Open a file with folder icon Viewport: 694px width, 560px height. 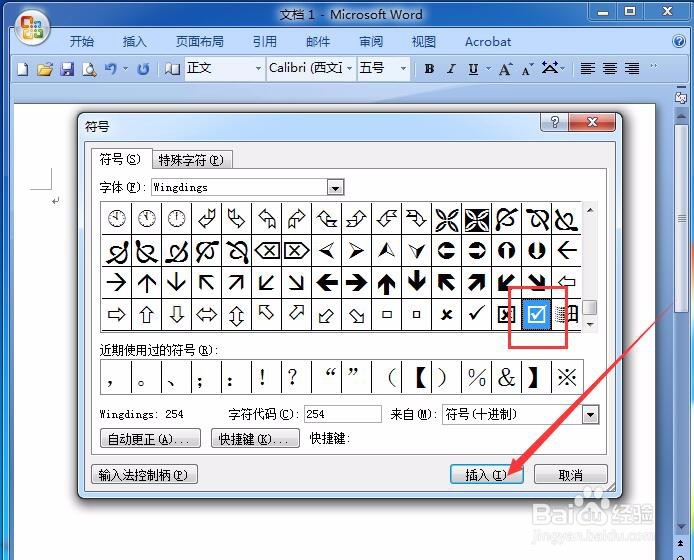click(45, 69)
